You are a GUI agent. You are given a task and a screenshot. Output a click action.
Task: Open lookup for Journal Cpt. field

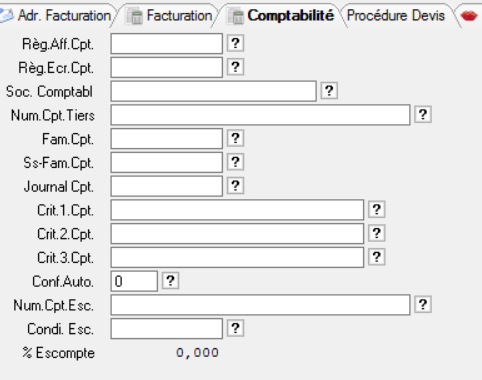pyautogui.click(x=235, y=186)
